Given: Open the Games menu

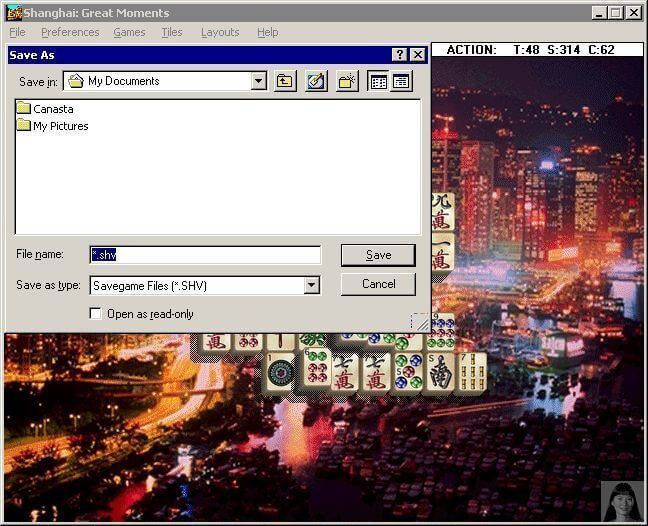Looking at the screenshot, I should [129, 32].
